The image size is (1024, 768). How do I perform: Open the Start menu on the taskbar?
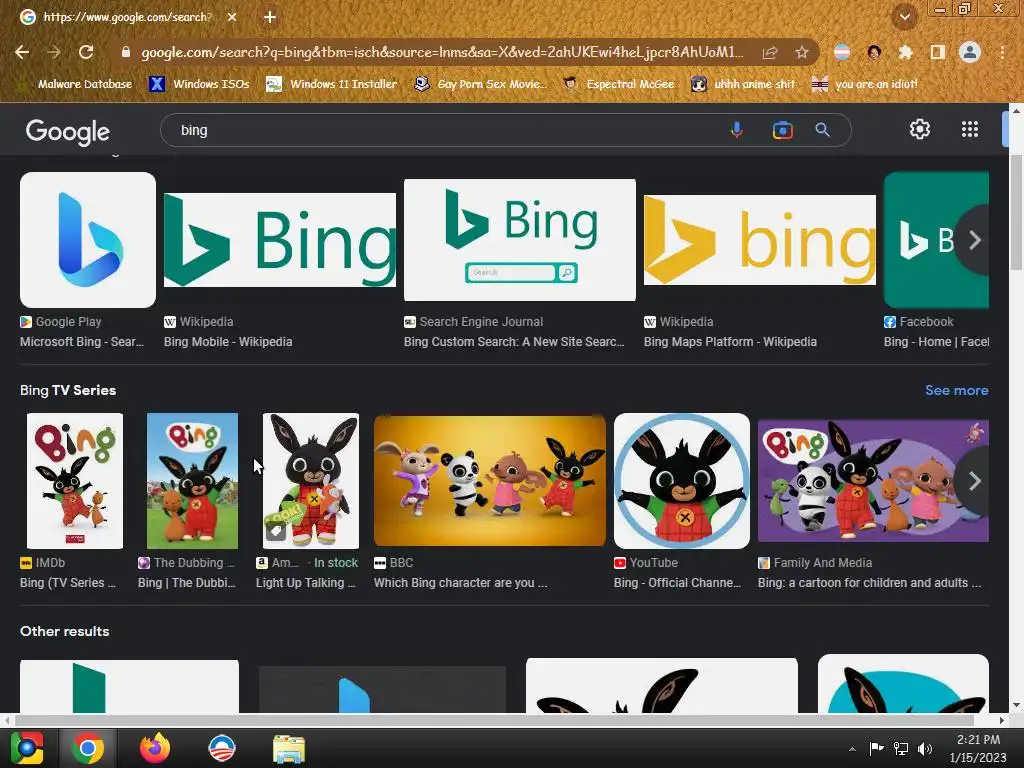(x=27, y=748)
